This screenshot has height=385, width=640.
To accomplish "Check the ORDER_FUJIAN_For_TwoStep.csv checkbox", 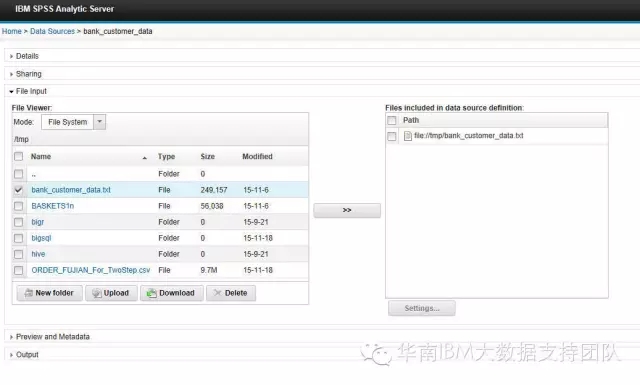I will [18, 270].
